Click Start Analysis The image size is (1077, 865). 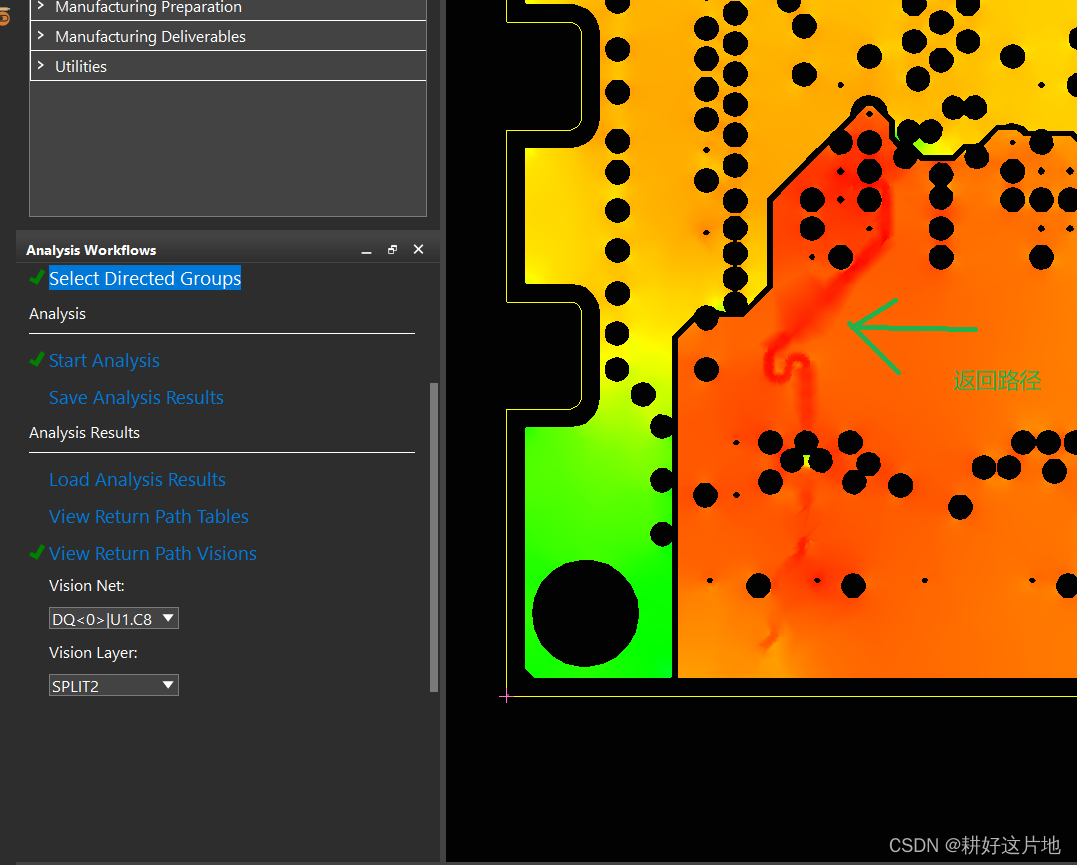coord(104,360)
